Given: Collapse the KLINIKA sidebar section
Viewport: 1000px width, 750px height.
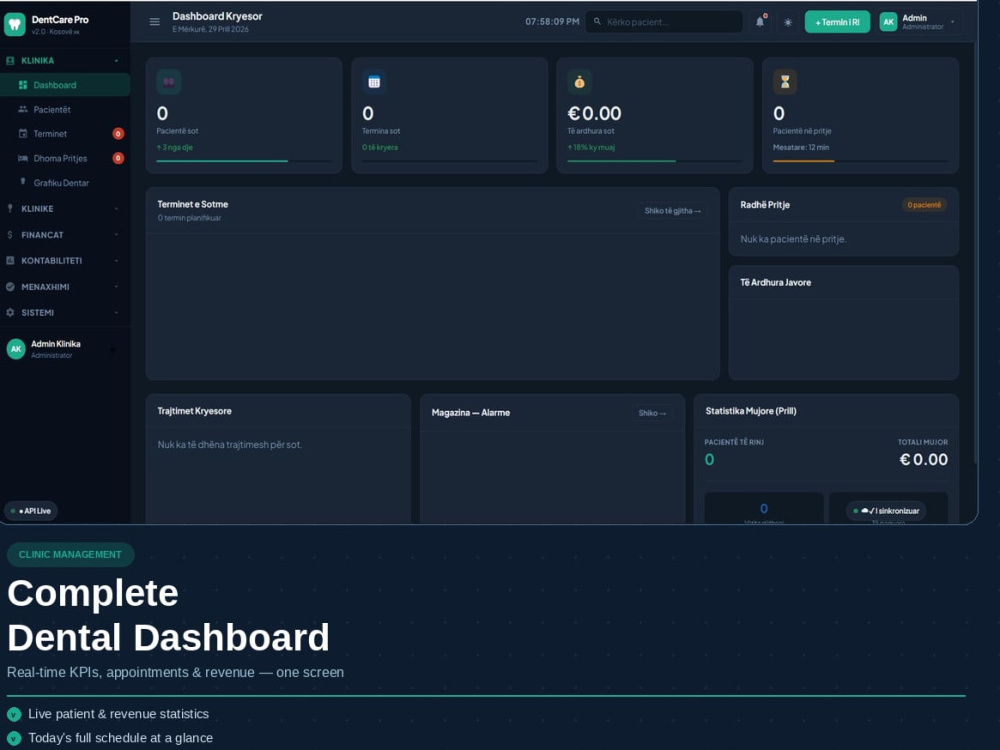Looking at the screenshot, I should (x=116, y=61).
